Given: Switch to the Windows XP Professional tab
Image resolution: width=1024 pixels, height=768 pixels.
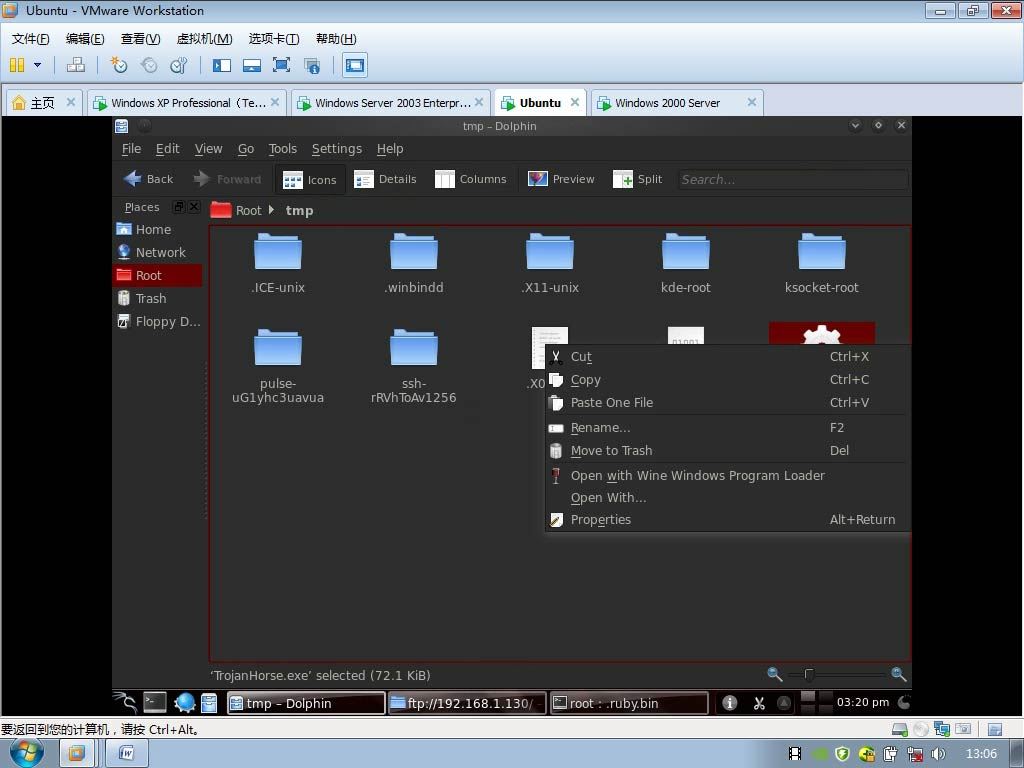Looking at the screenshot, I should click(x=188, y=103).
